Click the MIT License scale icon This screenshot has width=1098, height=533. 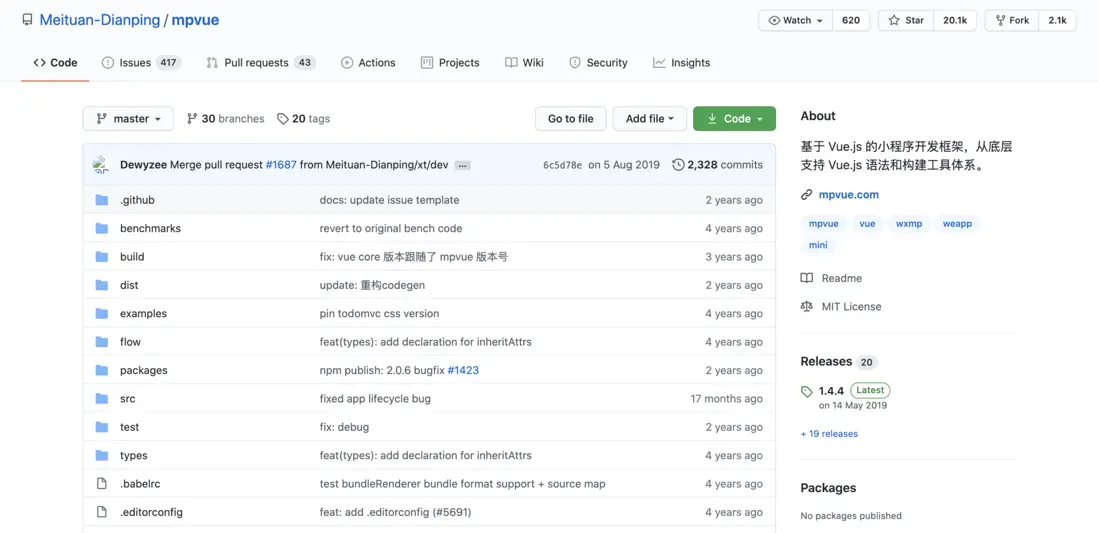(x=807, y=307)
